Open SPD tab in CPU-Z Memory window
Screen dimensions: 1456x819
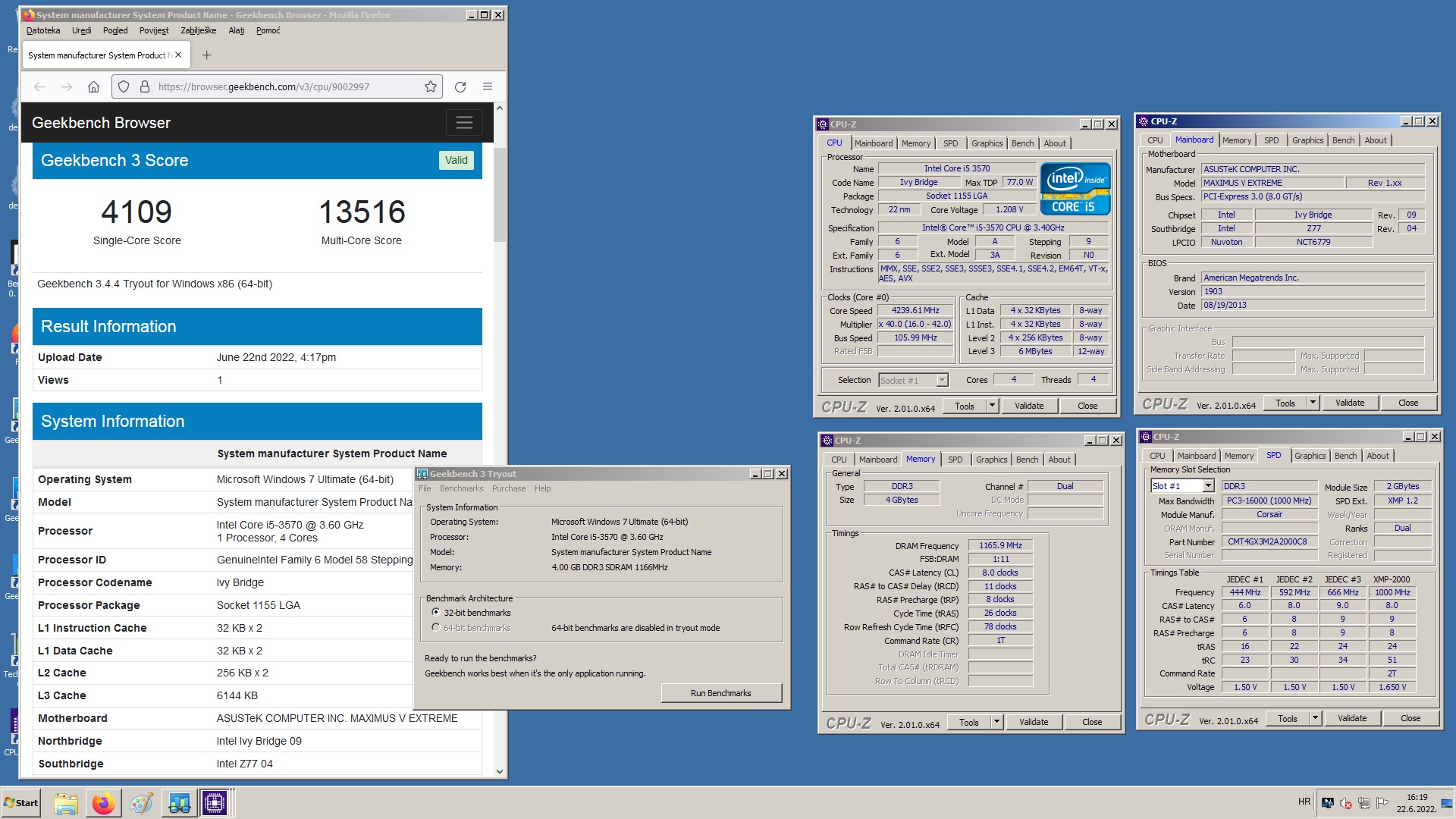point(955,460)
